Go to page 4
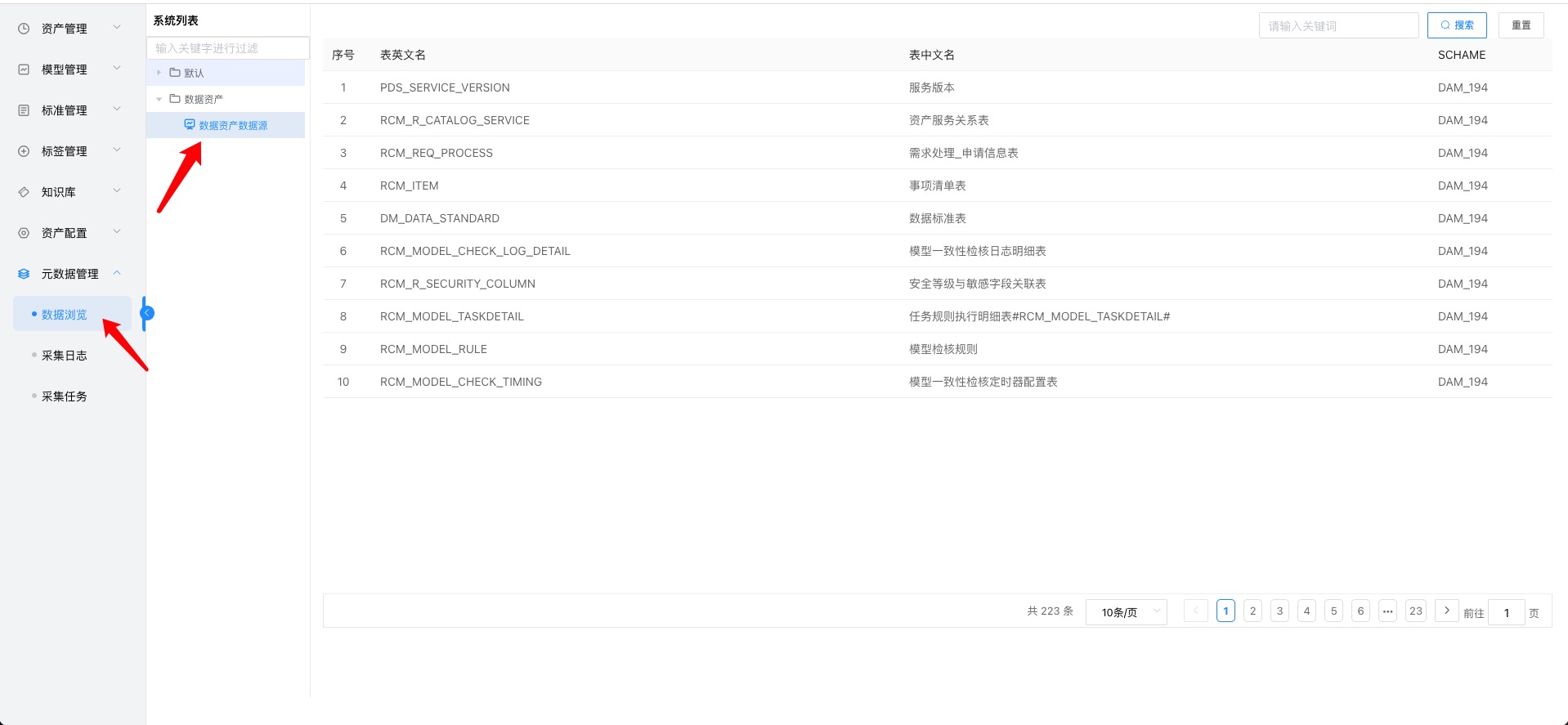 tap(1306, 611)
